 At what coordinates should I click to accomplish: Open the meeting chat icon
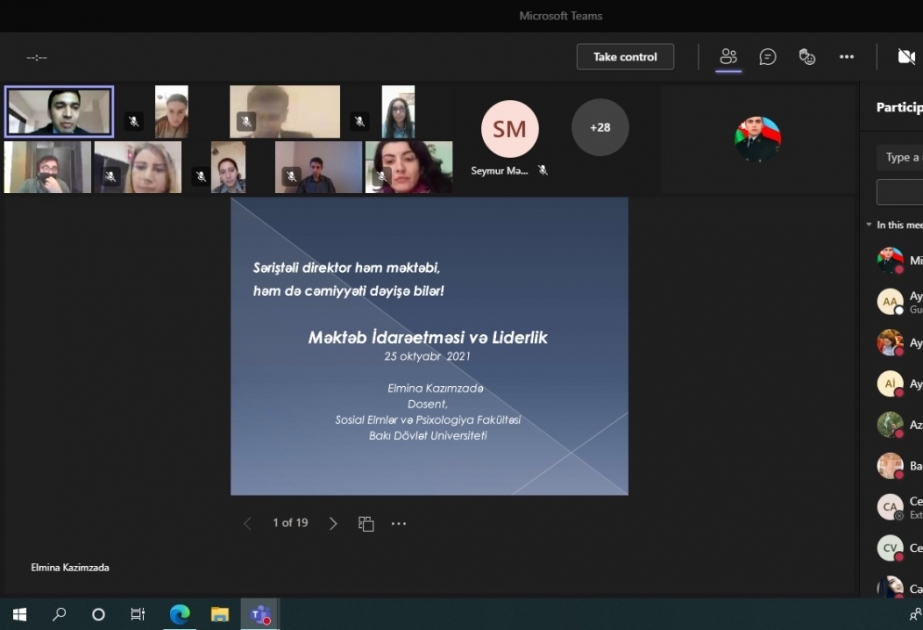pos(768,57)
